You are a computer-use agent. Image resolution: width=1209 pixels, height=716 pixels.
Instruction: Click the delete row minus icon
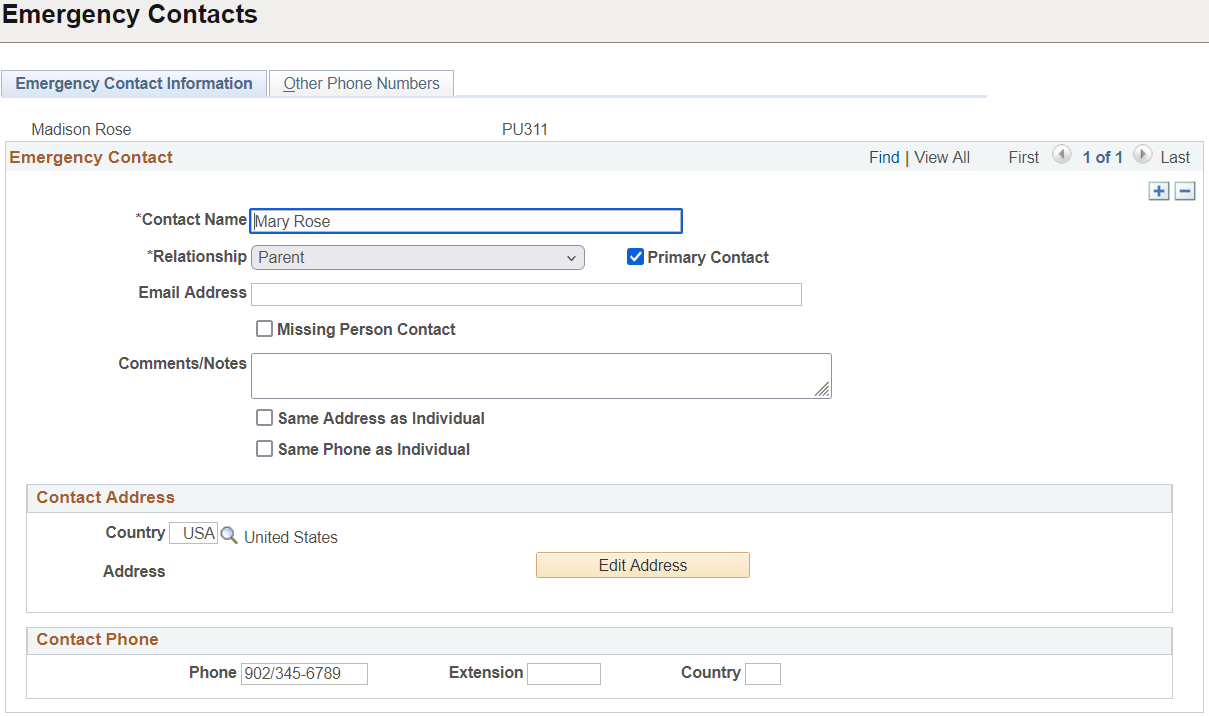1185,191
